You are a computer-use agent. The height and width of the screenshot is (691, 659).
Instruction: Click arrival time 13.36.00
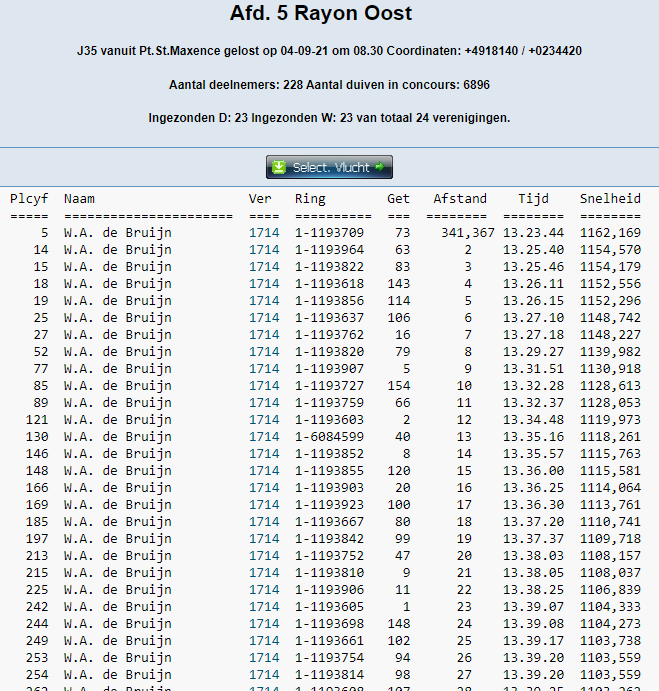533,471
